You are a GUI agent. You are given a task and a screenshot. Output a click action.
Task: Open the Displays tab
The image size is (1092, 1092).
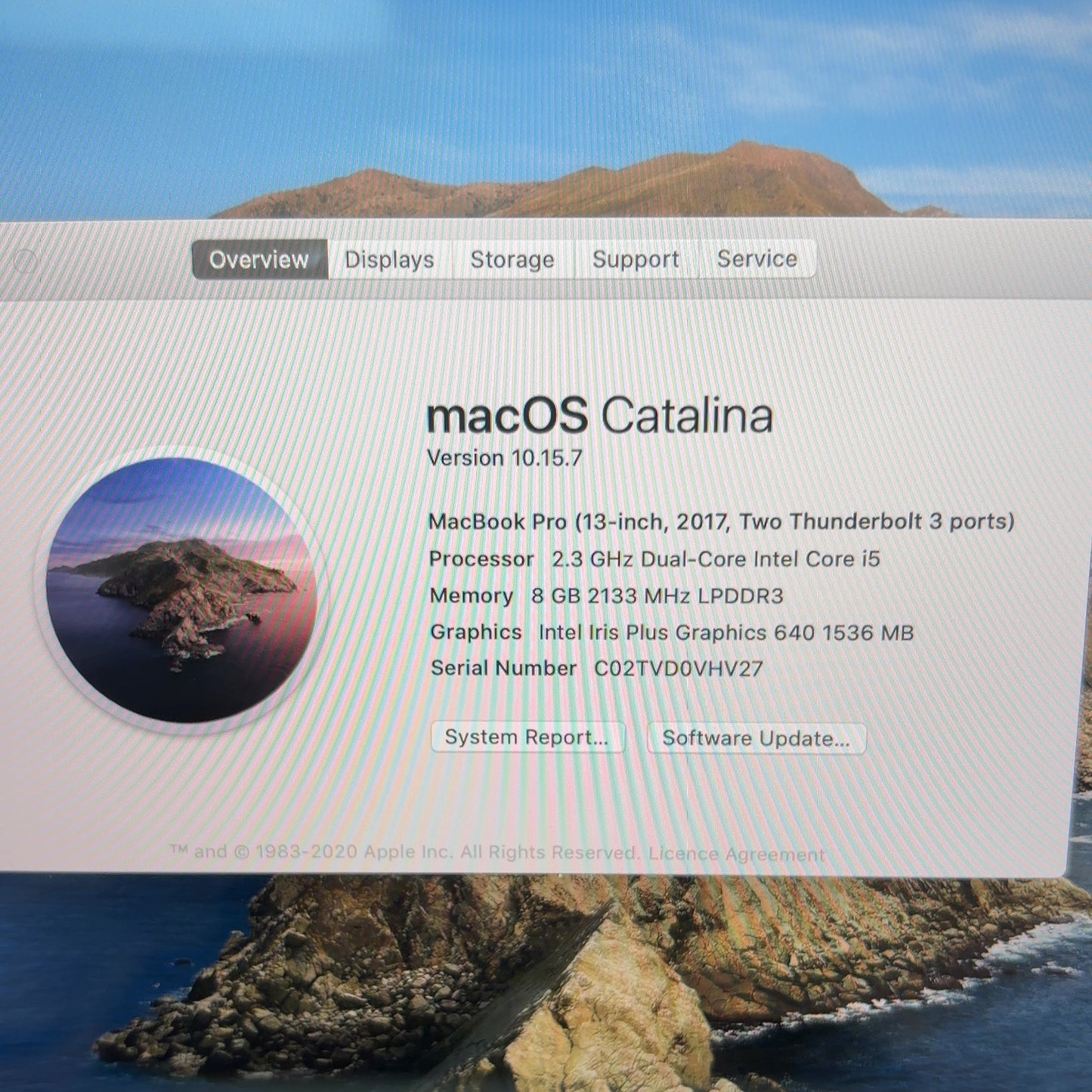point(389,259)
